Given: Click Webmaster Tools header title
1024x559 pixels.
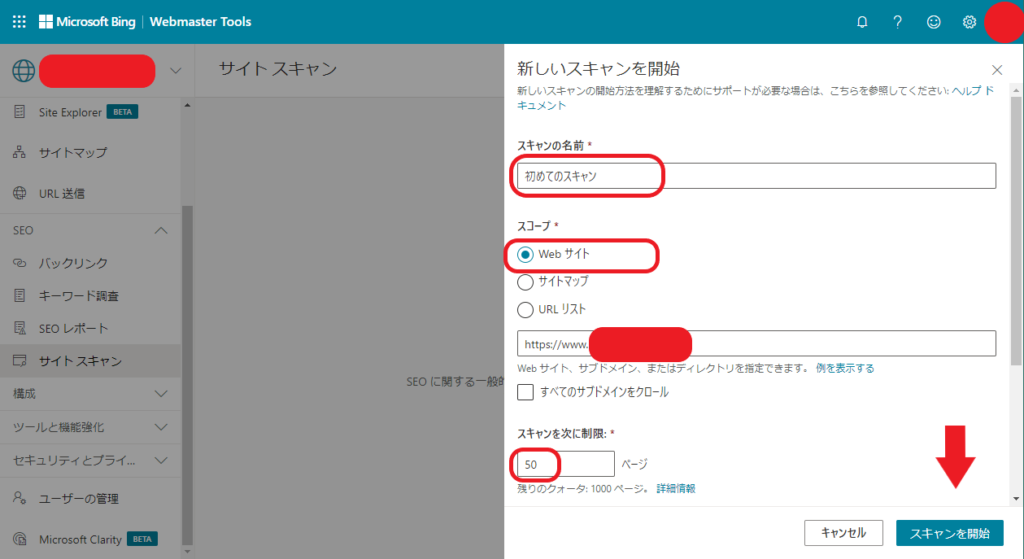Looking at the screenshot, I should (x=200, y=22).
